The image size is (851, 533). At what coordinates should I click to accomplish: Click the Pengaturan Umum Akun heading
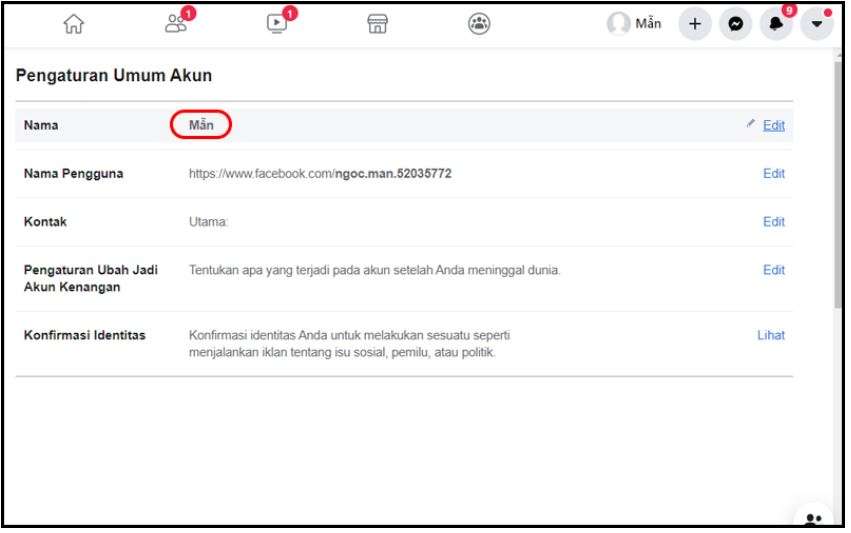click(x=114, y=75)
